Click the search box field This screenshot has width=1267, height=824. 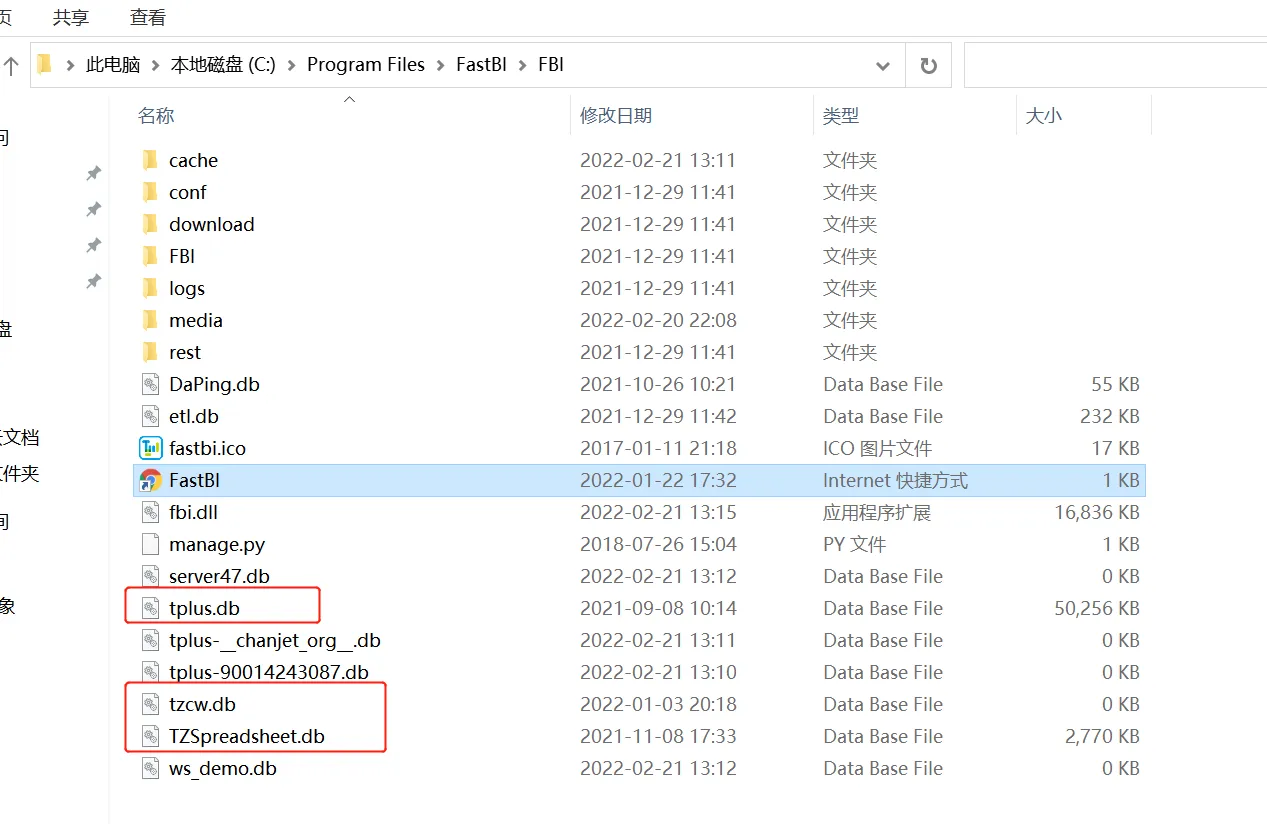1115,65
